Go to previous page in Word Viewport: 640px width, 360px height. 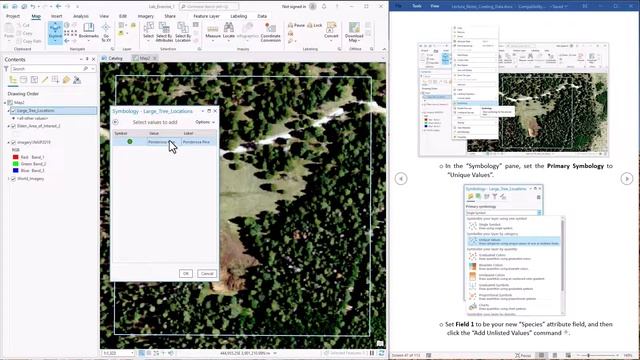(x=401, y=178)
